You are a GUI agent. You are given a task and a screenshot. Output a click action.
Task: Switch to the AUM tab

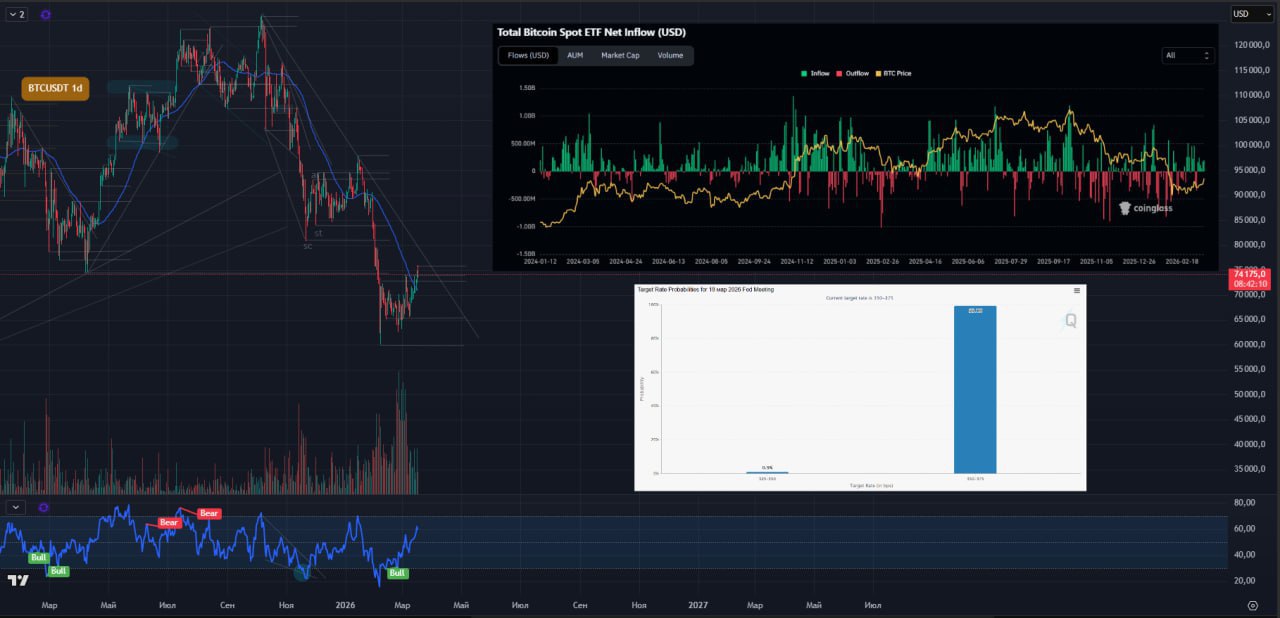[575, 56]
